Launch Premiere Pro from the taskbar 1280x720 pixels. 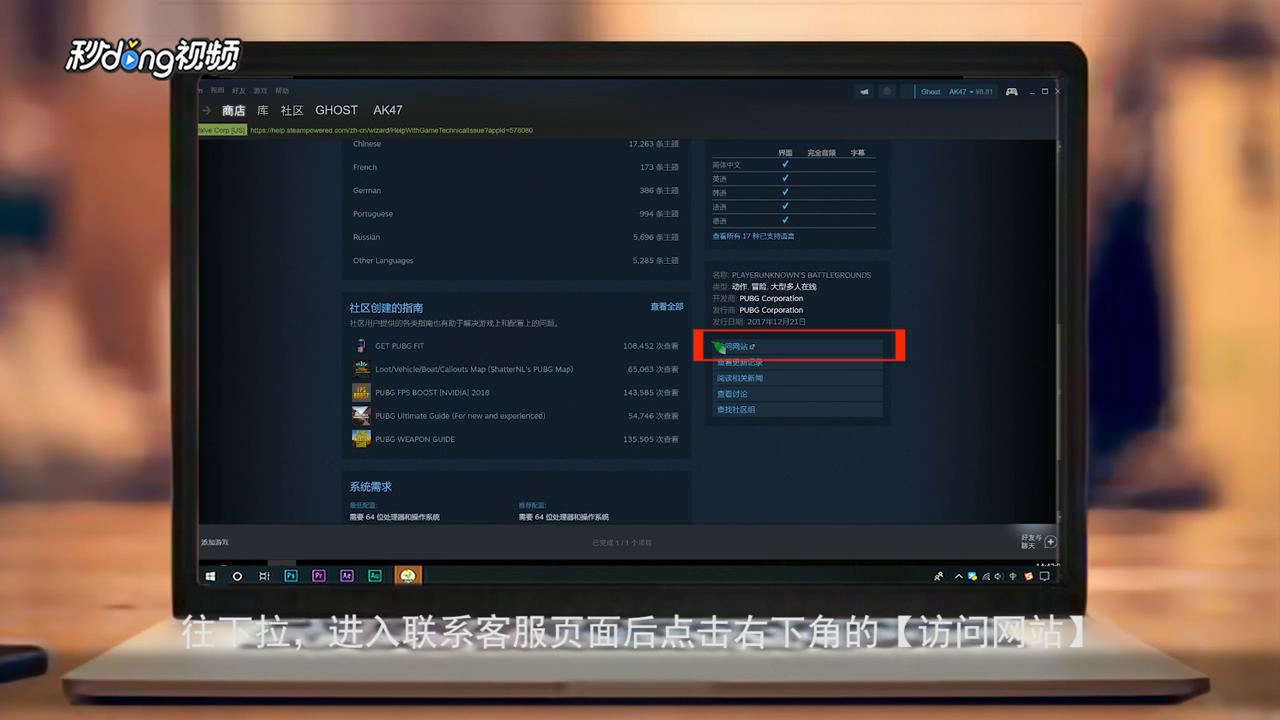tap(319, 576)
